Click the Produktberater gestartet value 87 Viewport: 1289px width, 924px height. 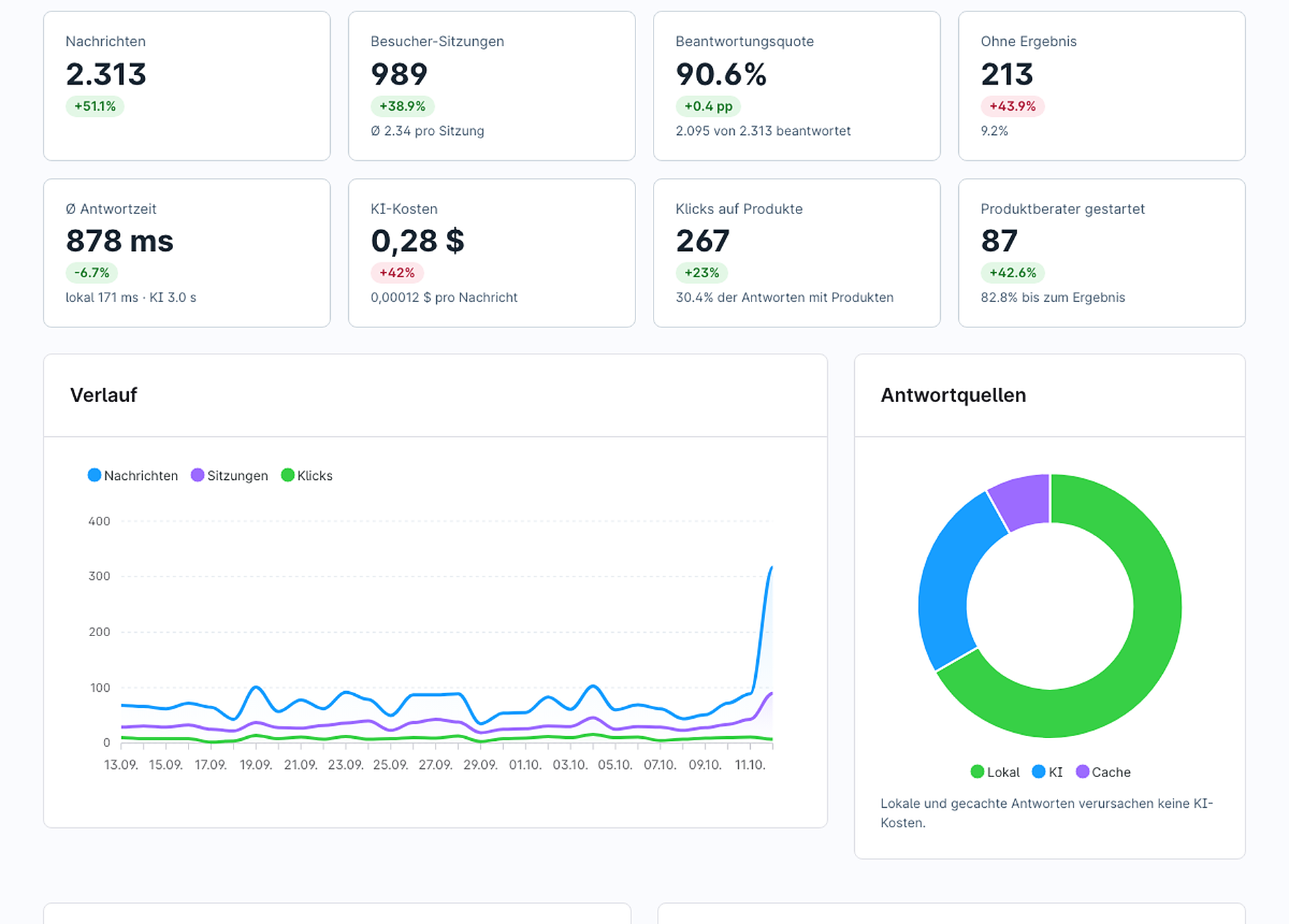tap(999, 241)
